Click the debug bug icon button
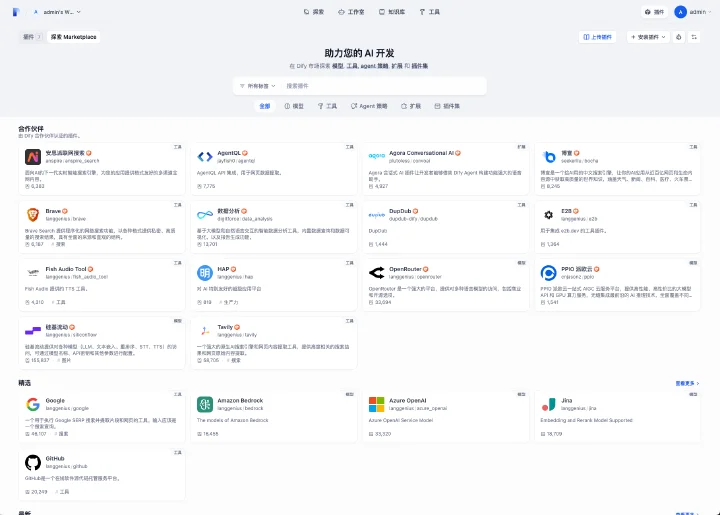720x515 pixels. click(x=679, y=37)
